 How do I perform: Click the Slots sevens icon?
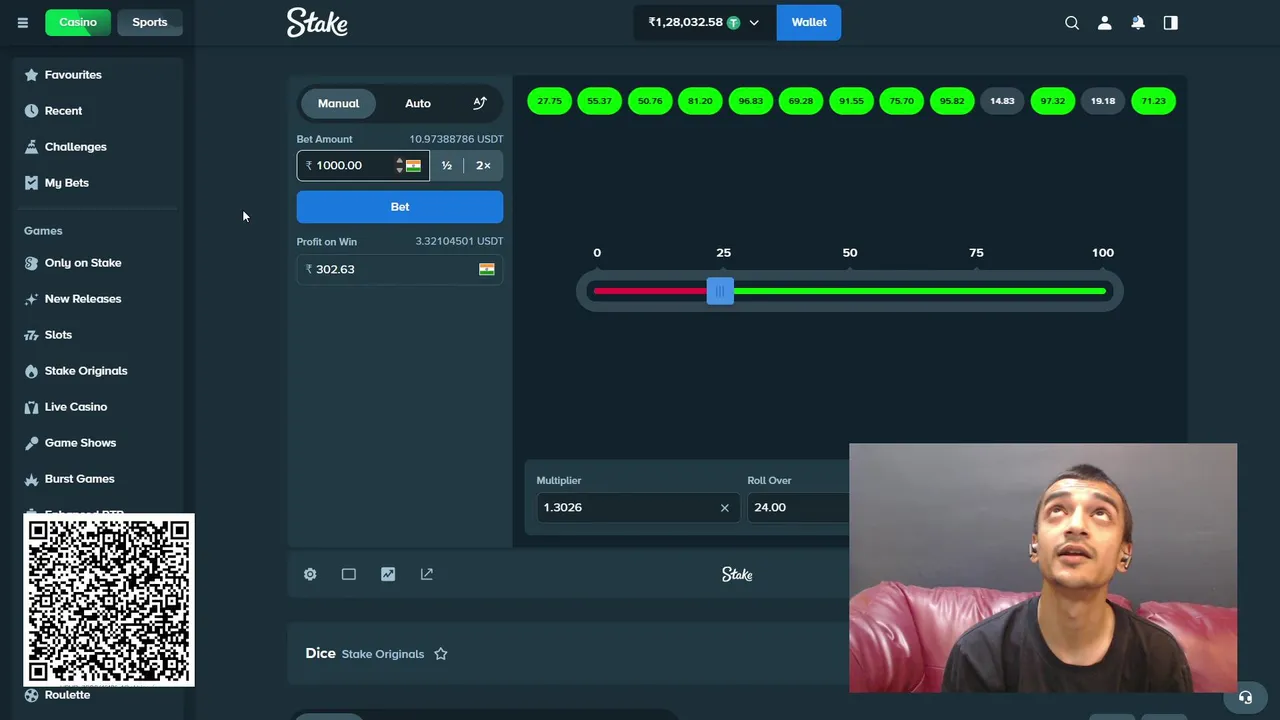coord(31,335)
